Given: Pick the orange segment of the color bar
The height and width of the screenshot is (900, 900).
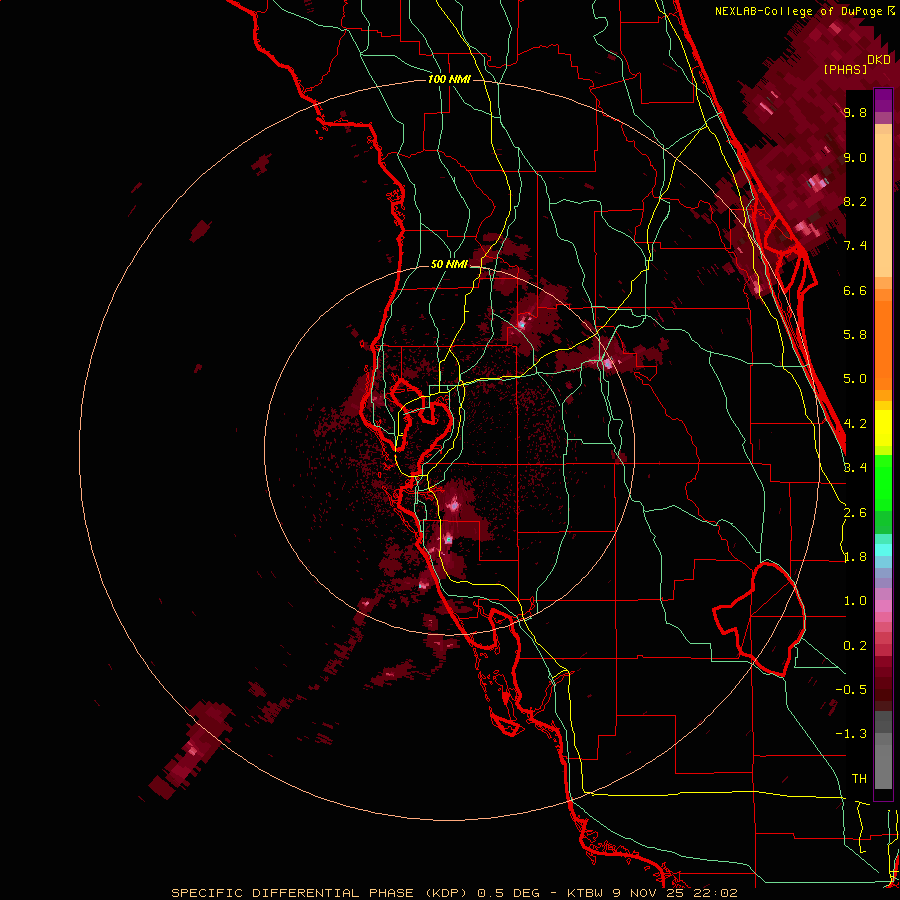Looking at the screenshot, I should [883, 344].
